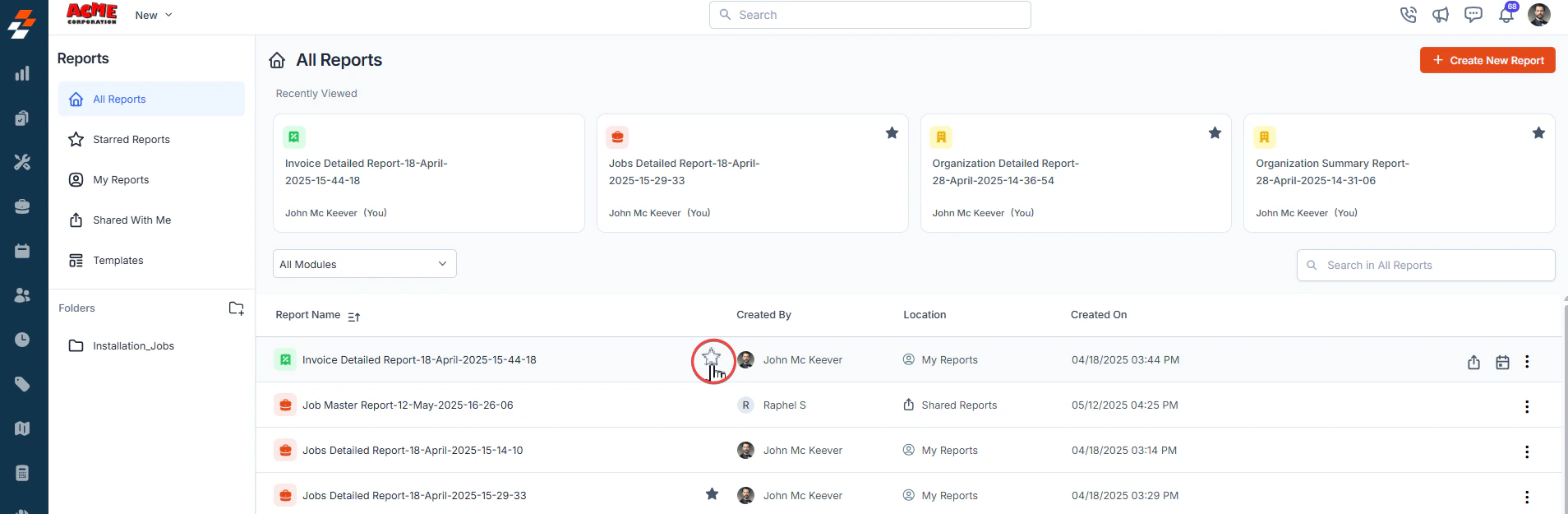Share the Invoice Detailed Report row
This screenshot has width=1568, height=514.
pos(1473,362)
